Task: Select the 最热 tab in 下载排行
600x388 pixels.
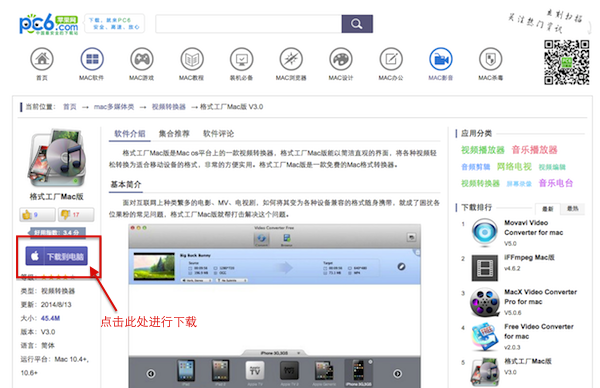Action: point(572,209)
